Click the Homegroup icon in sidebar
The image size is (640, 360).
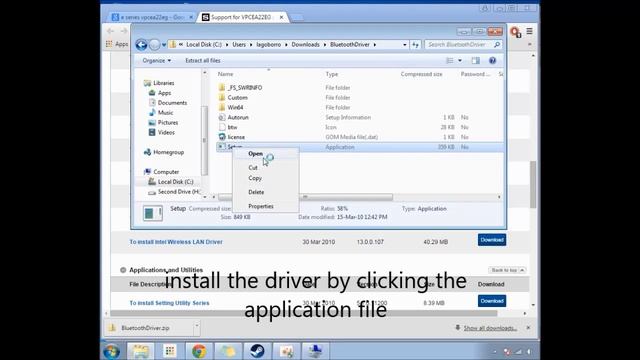point(147,152)
